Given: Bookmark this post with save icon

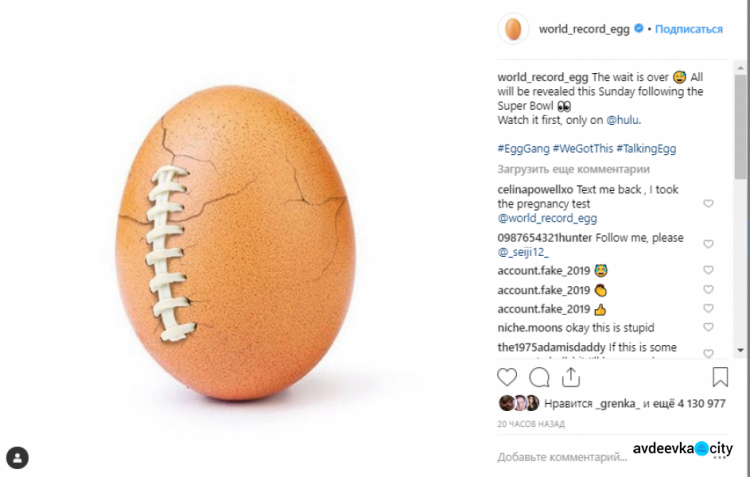Looking at the screenshot, I should tap(720, 377).
